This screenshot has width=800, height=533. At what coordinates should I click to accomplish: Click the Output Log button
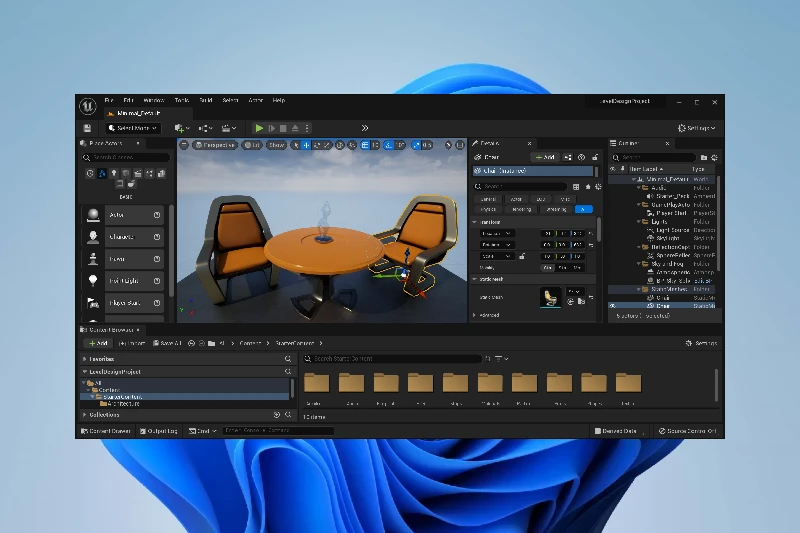[x=160, y=431]
